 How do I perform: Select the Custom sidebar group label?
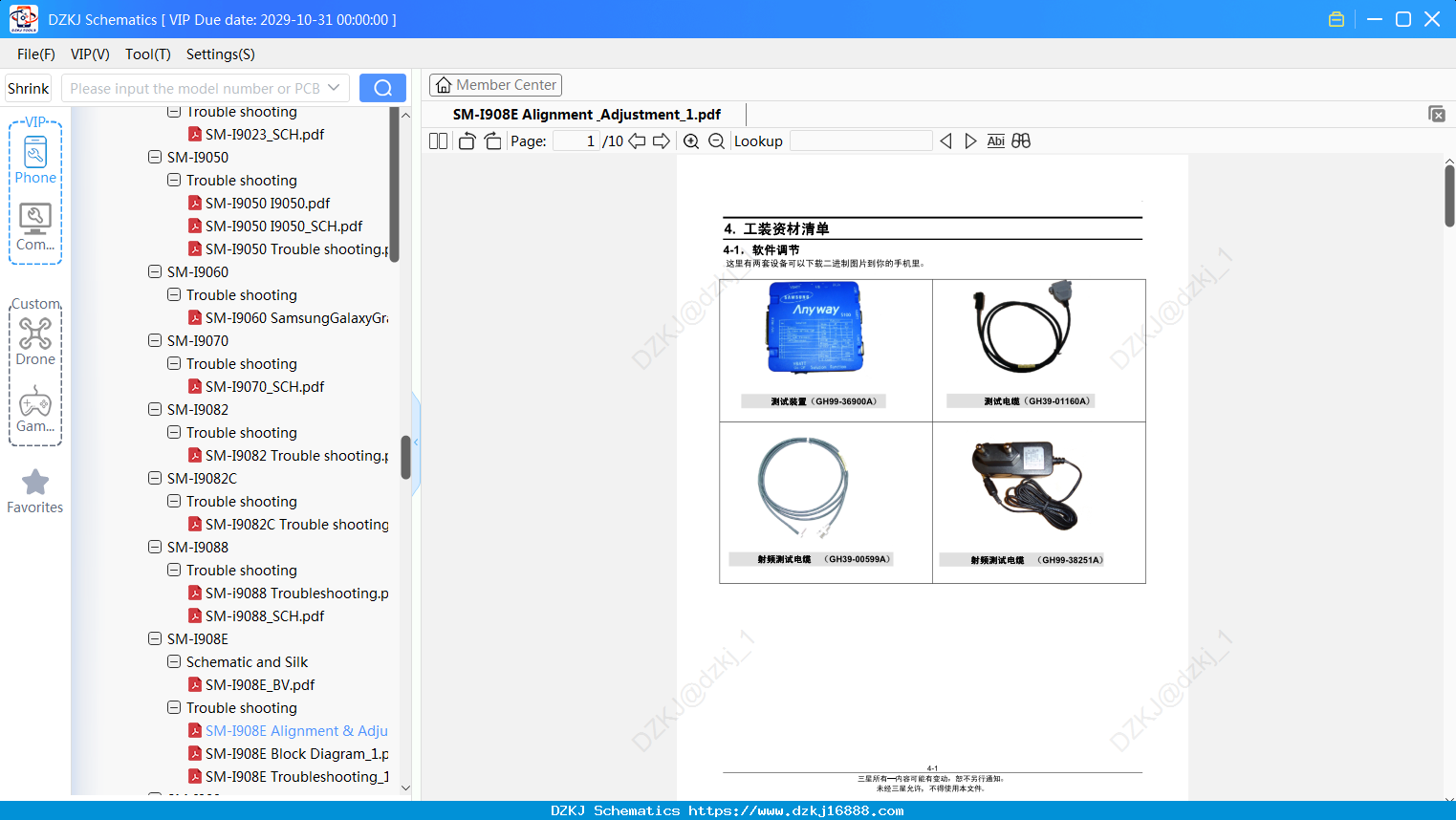[36, 304]
